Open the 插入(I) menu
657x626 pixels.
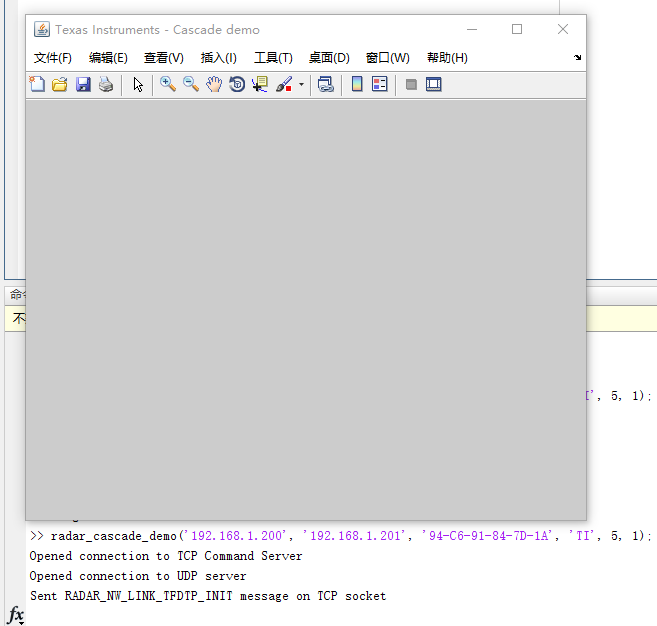219,58
